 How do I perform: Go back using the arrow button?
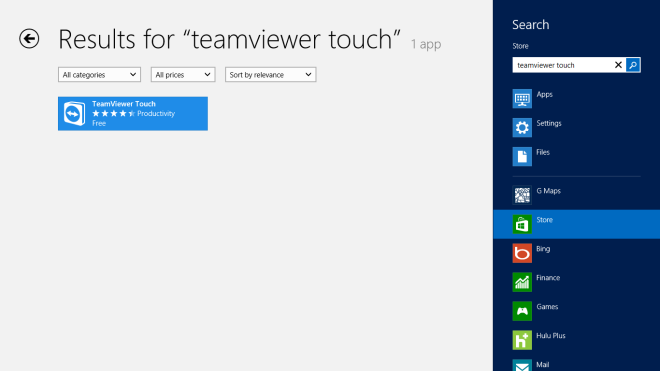[x=29, y=39]
